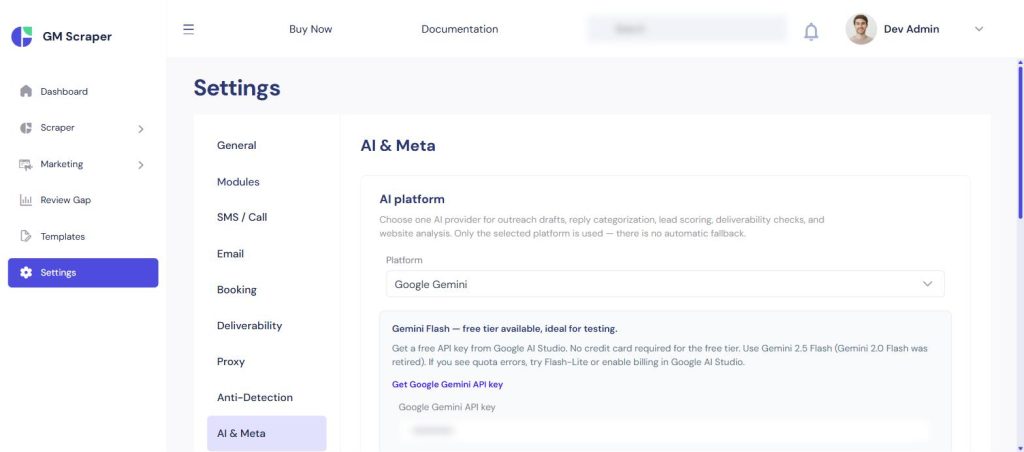Open the Review Gap page label
Viewport: 1024px width, 452px height.
point(65,200)
